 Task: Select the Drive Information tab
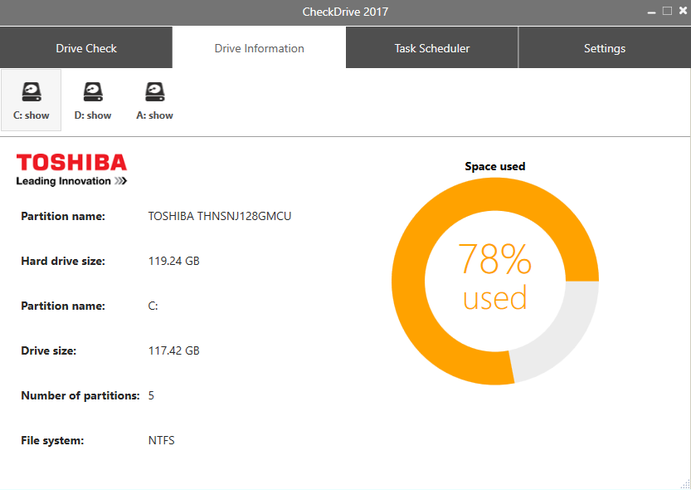[259, 48]
